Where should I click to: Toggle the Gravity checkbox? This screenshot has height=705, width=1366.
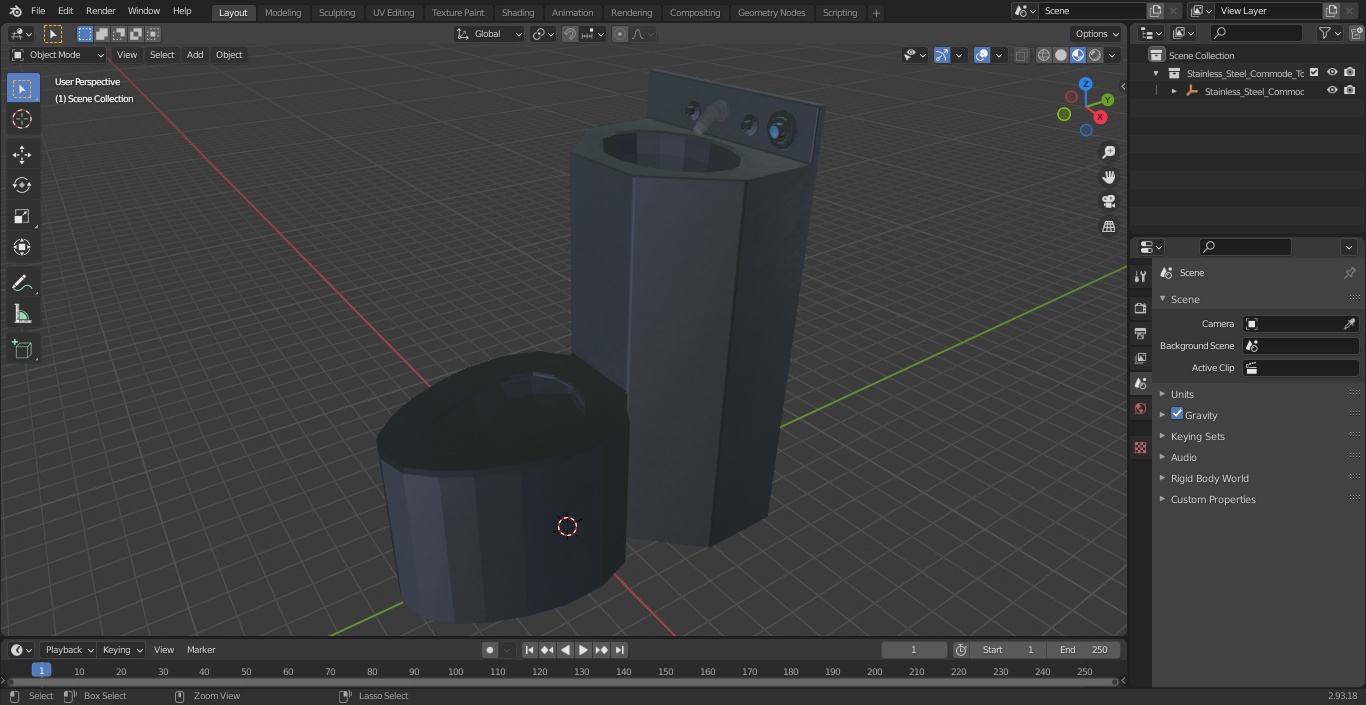click(1177, 414)
